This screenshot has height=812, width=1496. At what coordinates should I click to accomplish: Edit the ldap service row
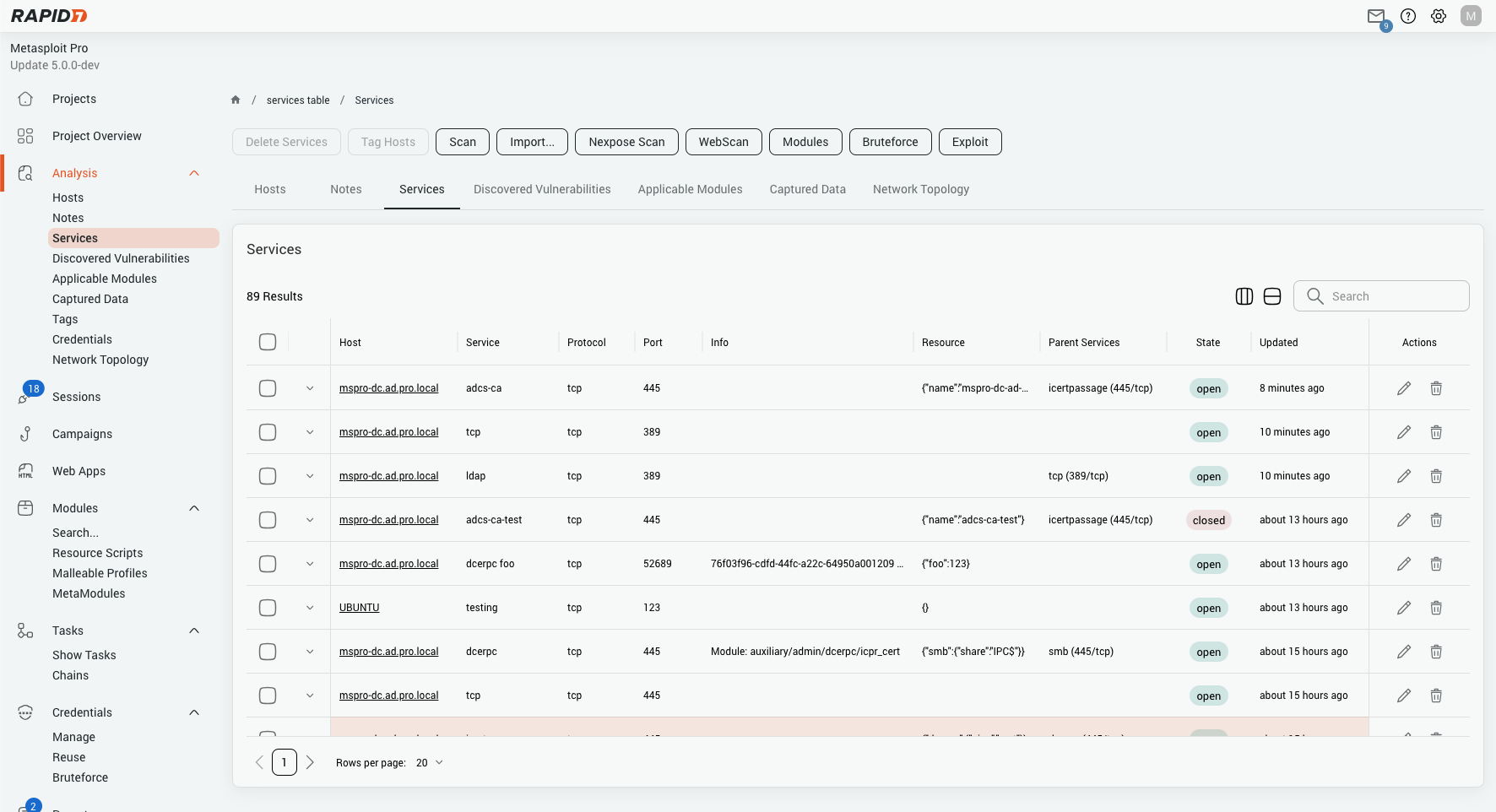[1404, 476]
